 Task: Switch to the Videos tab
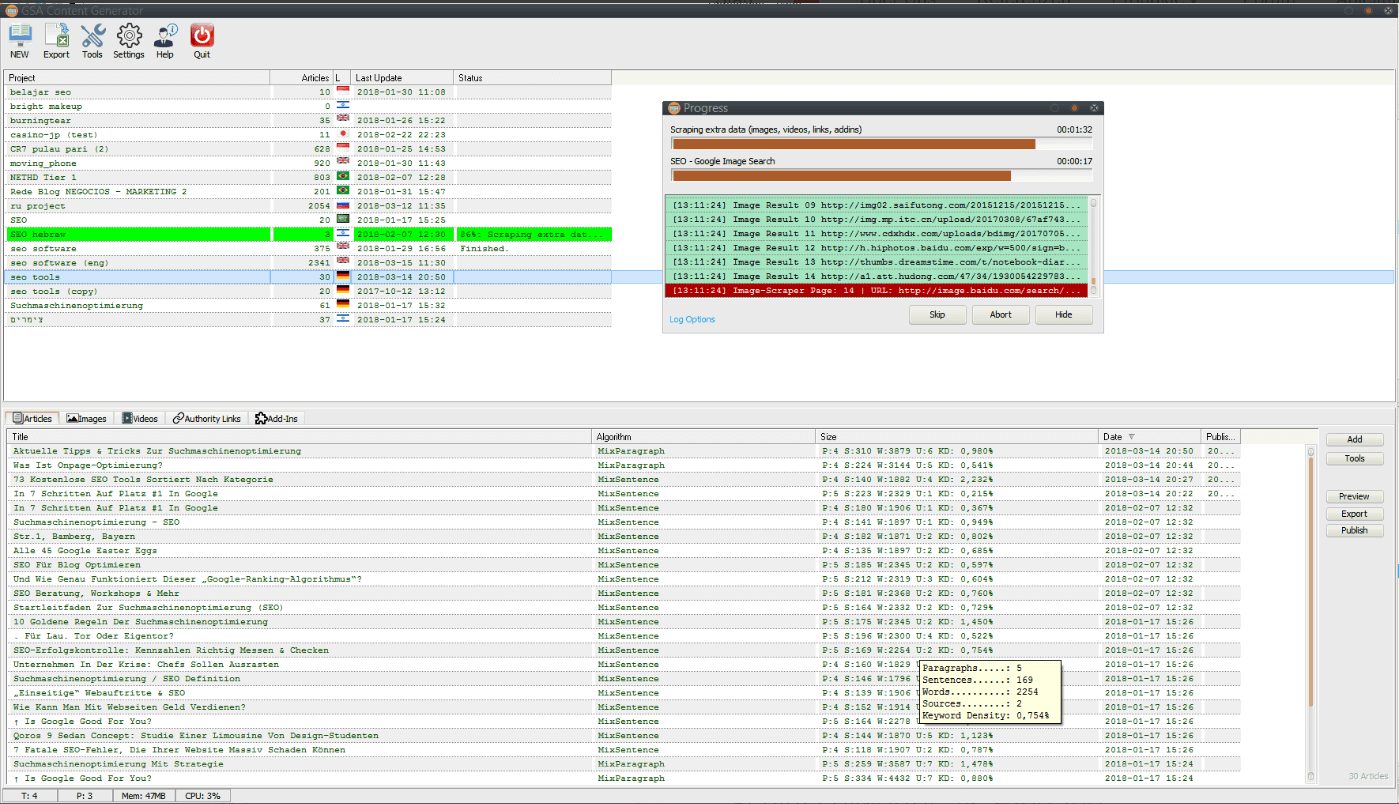139,418
